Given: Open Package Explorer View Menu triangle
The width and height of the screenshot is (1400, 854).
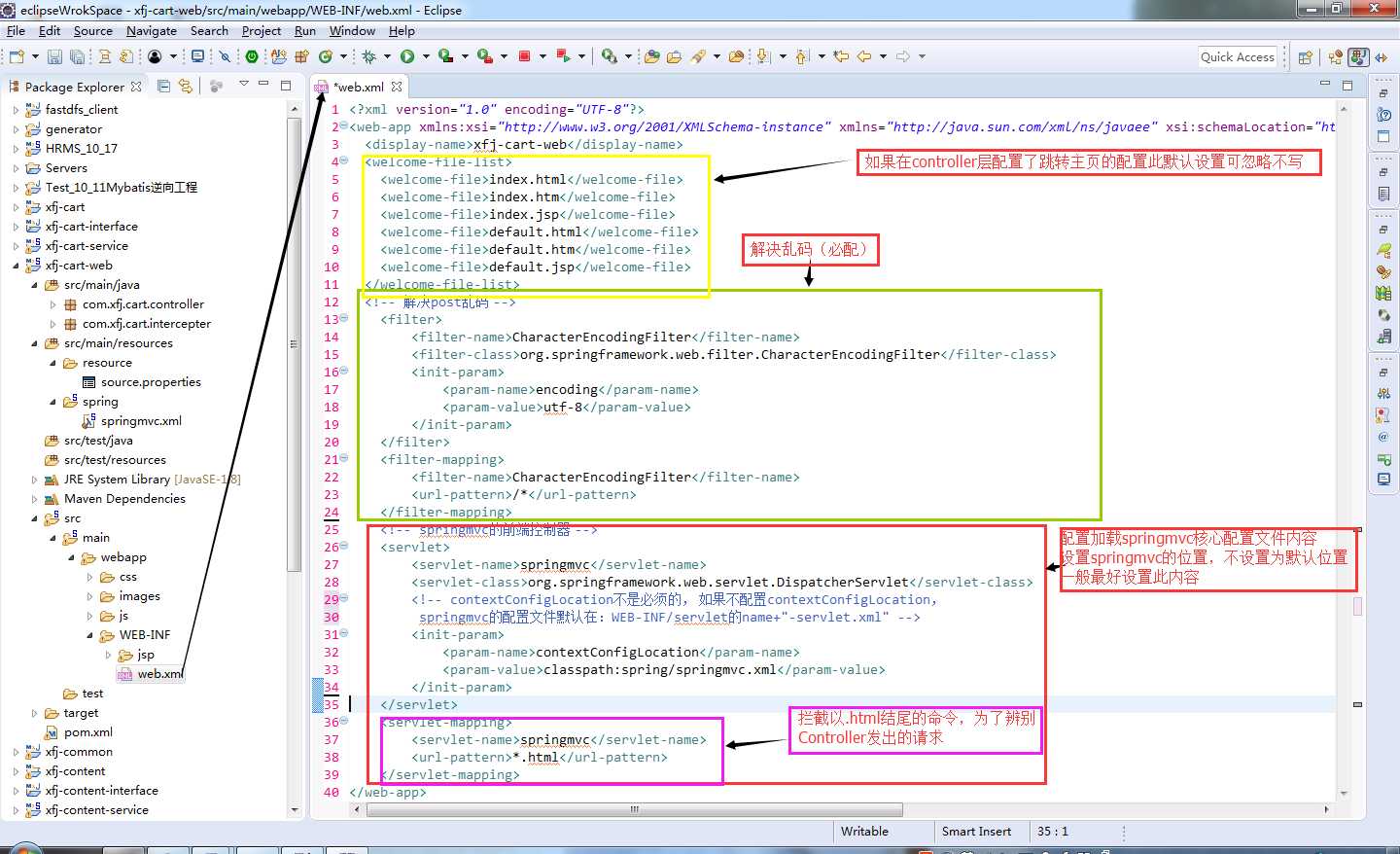Looking at the screenshot, I should [x=244, y=85].
